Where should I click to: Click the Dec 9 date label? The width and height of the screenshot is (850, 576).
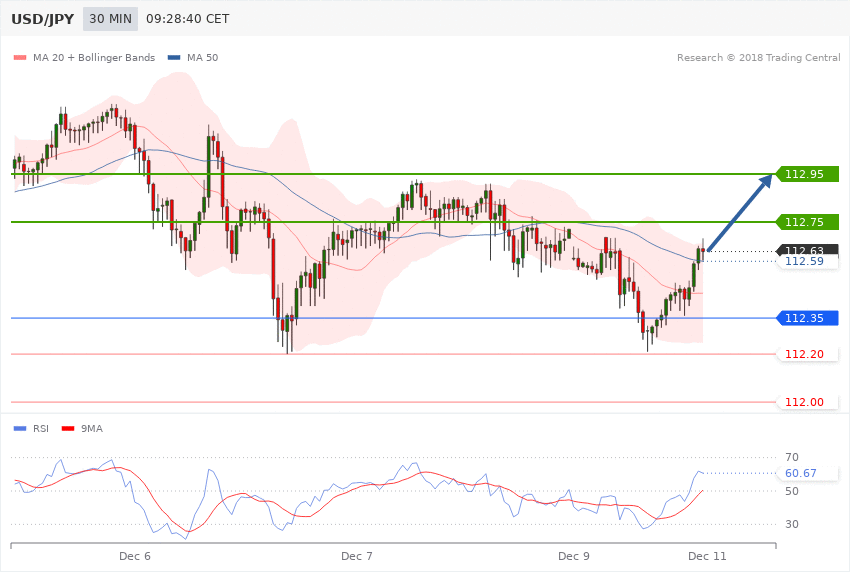point(574,556)
